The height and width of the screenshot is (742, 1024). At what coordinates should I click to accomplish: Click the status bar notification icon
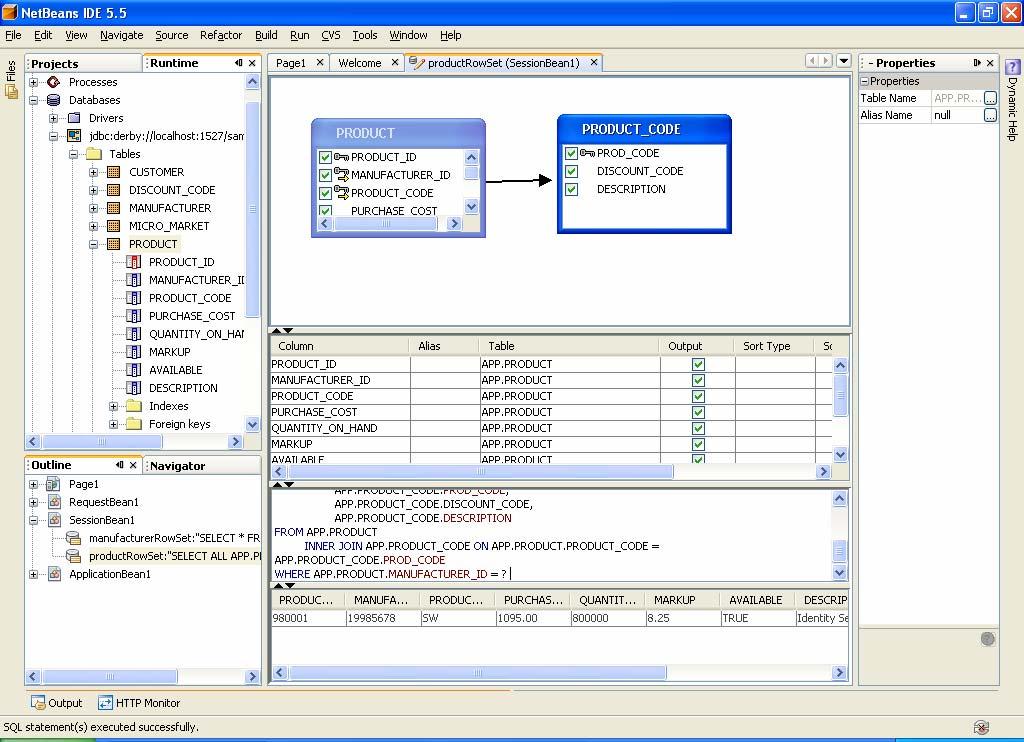click(981, 727)
